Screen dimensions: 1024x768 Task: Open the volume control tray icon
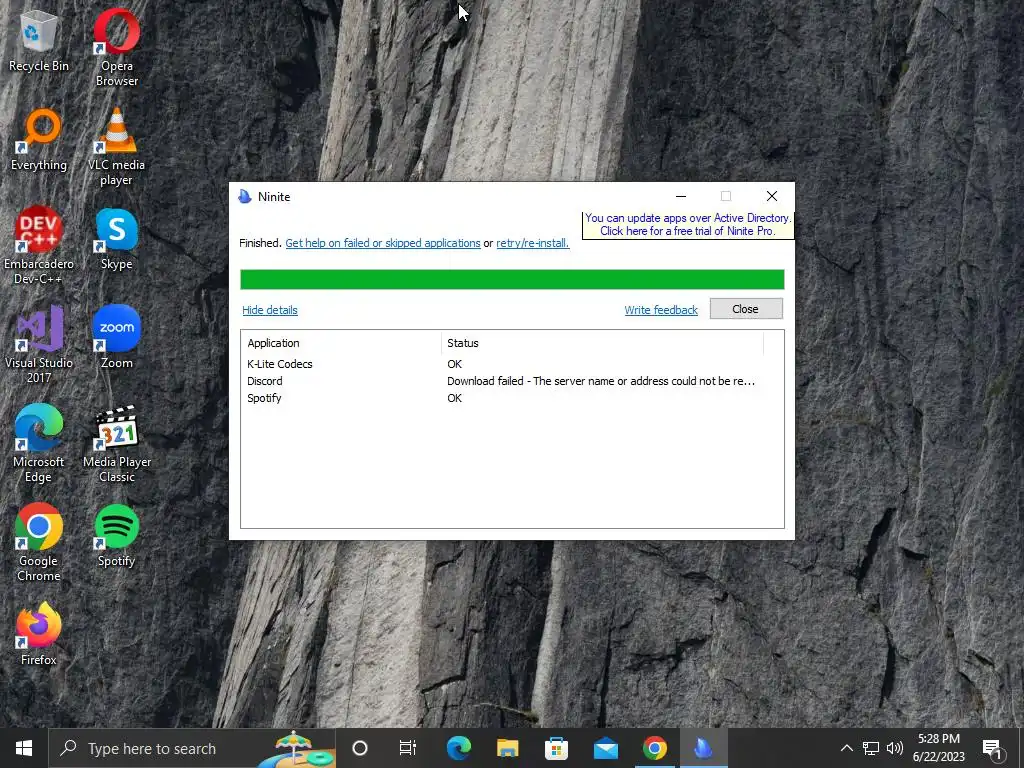pos(895,748)
